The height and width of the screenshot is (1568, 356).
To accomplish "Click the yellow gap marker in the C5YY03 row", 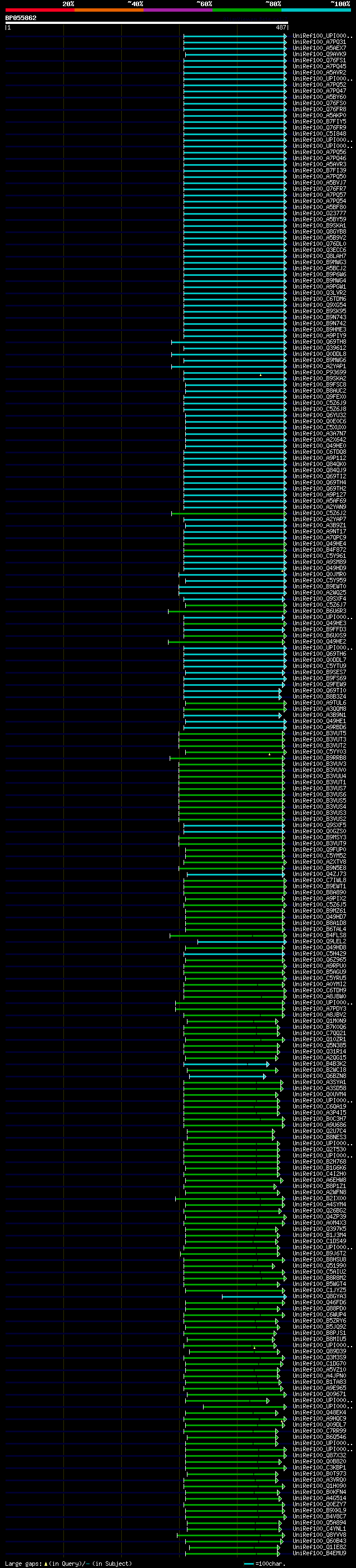I will pos(270,754).
